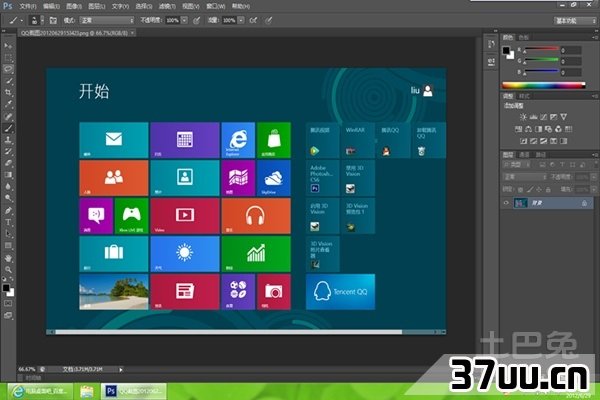The height and width of the screenshot is (400, 600).
Task: Open the 不透明度 slider arrow in options bar
Action: point(184,20)
